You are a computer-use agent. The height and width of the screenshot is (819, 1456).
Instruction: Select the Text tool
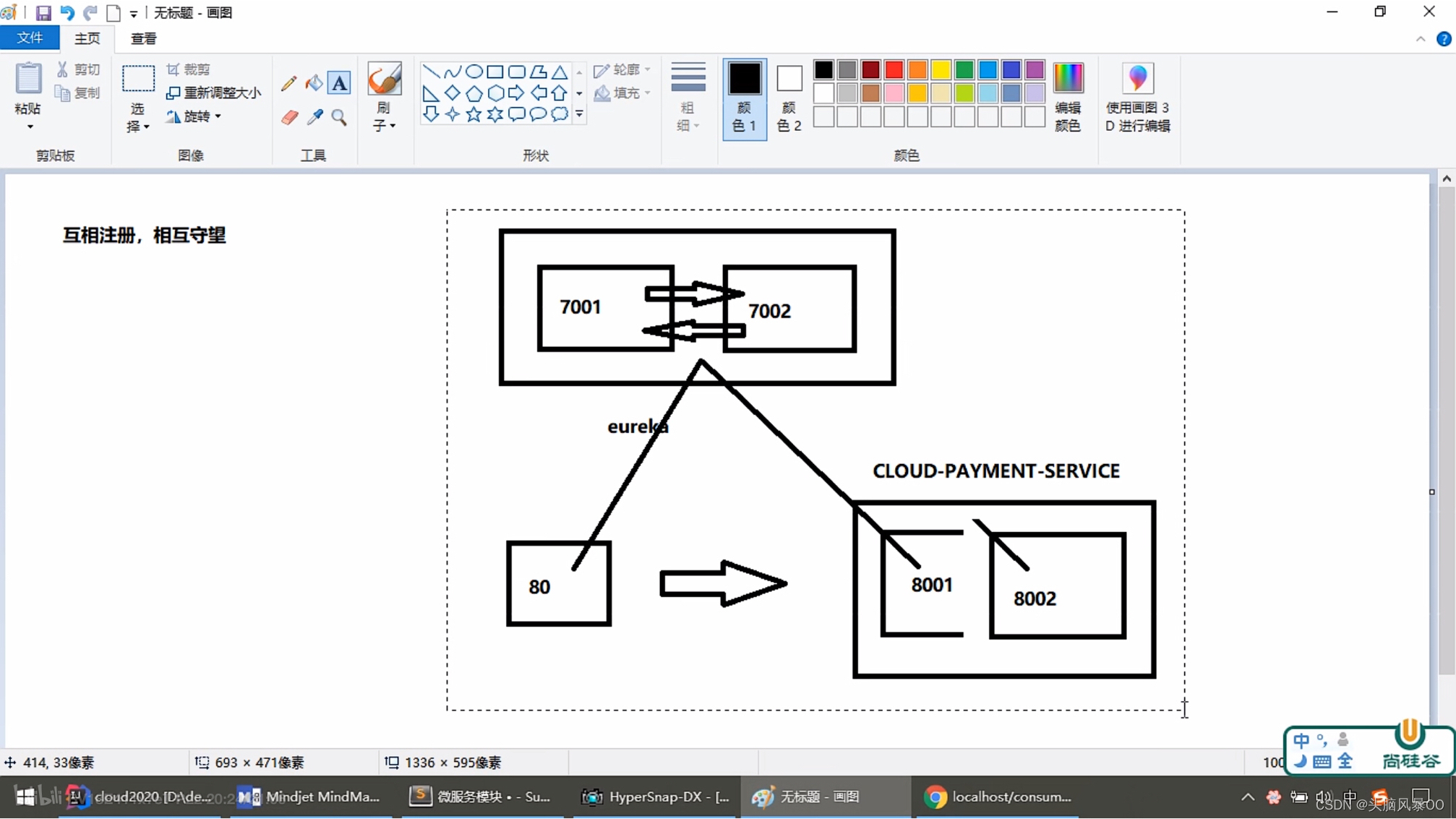(339, 83)
